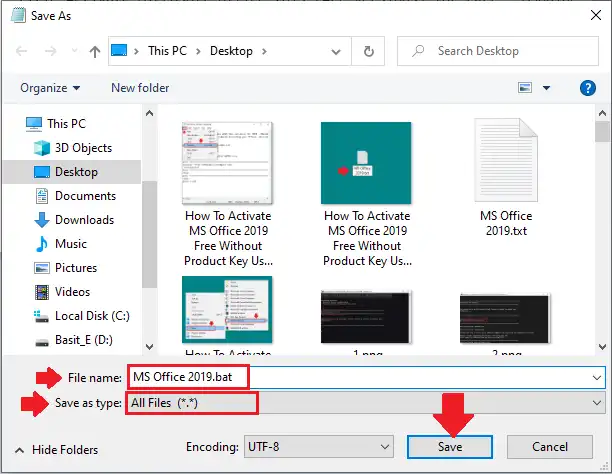Select Desktop in address breadcrumb
Screen dimensions: 612x474
coord(231,51)
